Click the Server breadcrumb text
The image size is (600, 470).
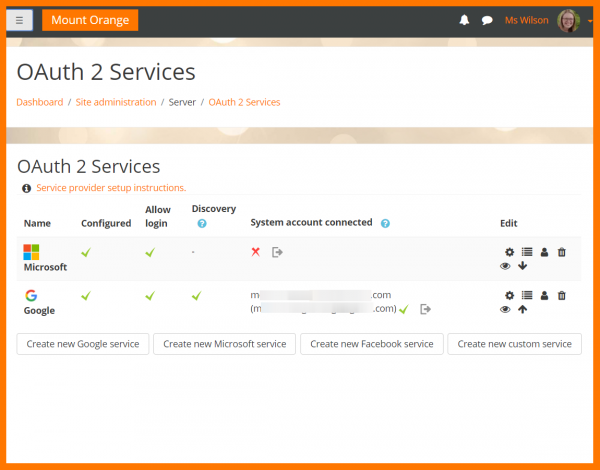[182, 102]
